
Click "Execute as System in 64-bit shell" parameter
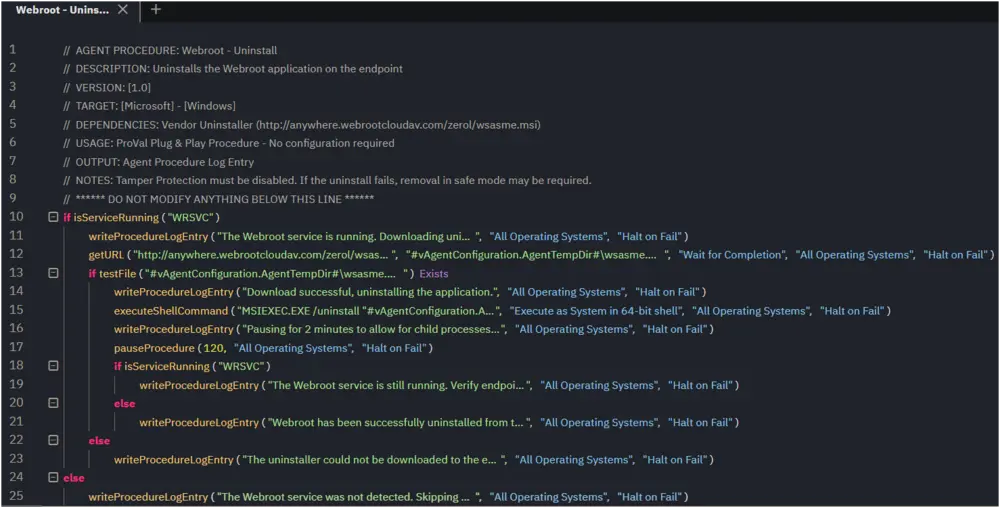(x=597, y=311)
